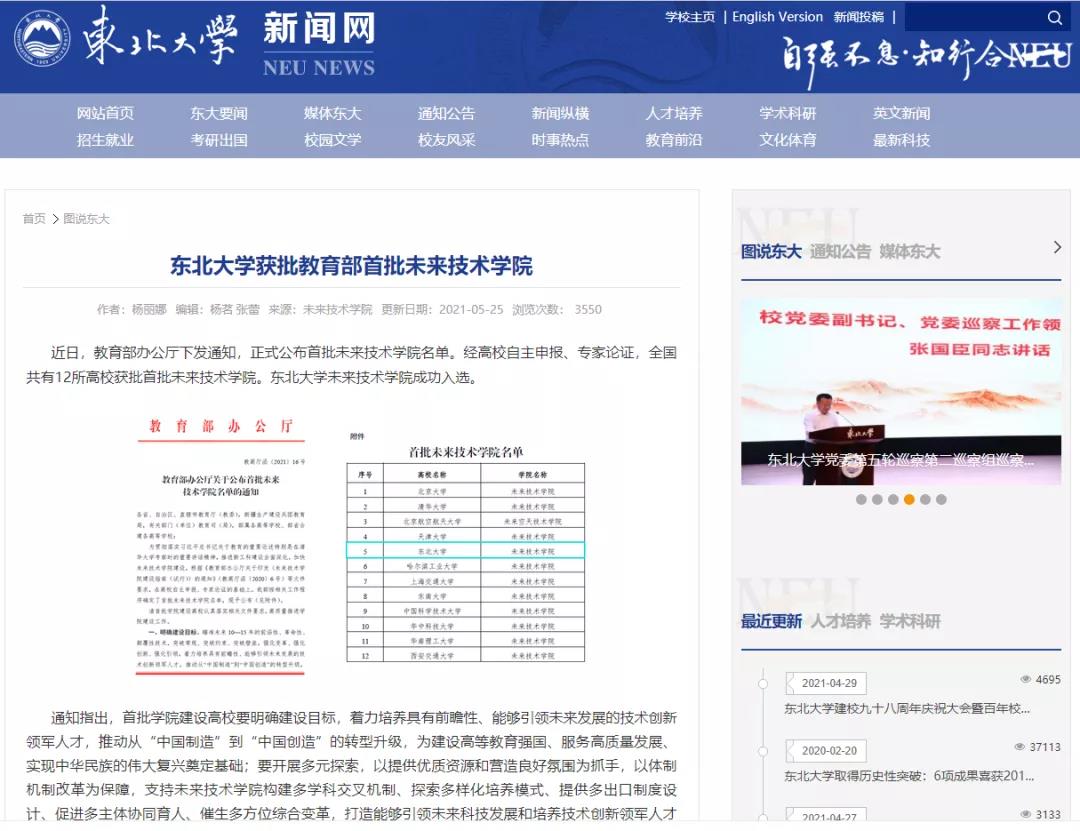Click the eye views icon for 4695
The width and height of the screenshot is (1080, 831).
click(x=1026, y=679)
